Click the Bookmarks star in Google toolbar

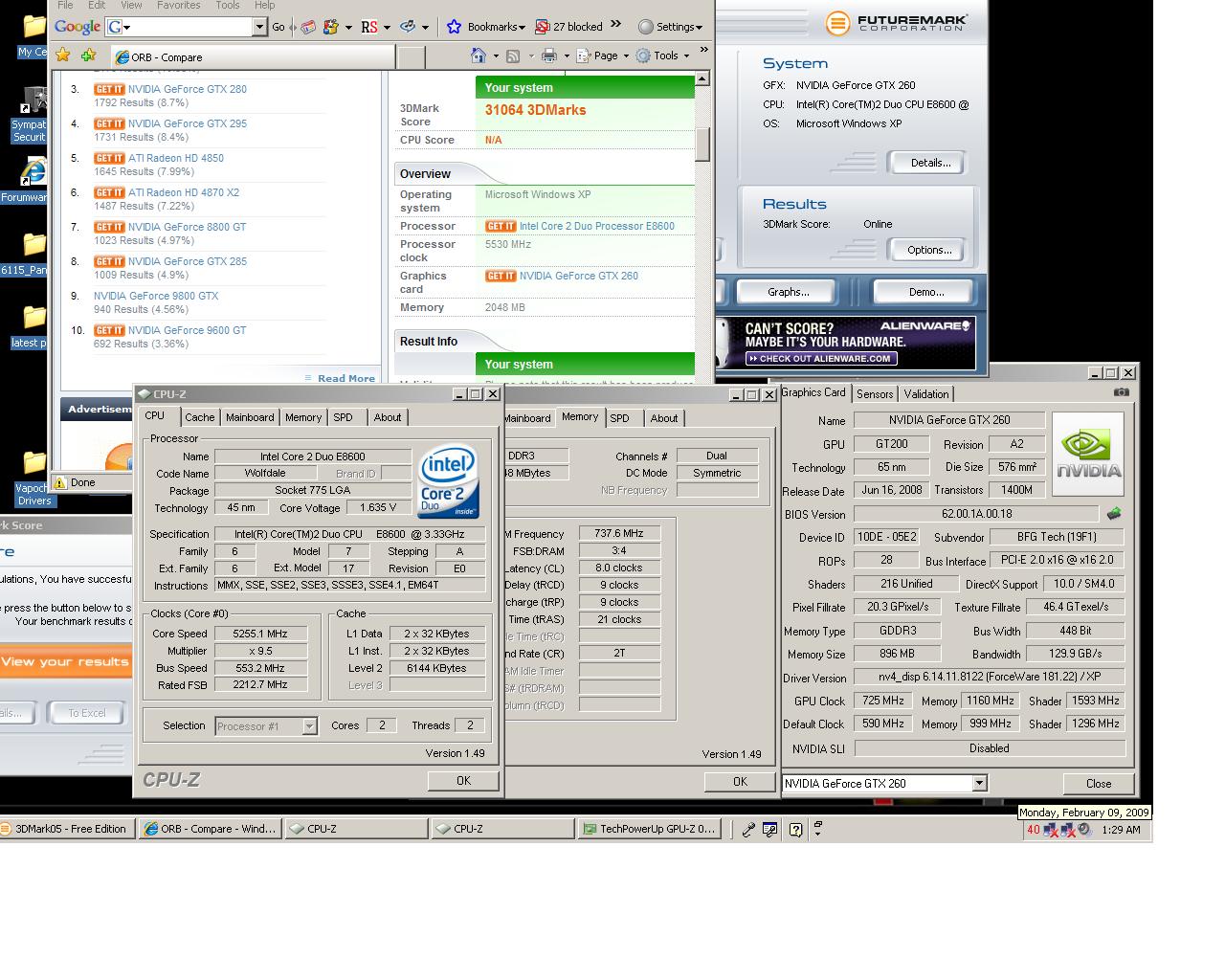454,27
